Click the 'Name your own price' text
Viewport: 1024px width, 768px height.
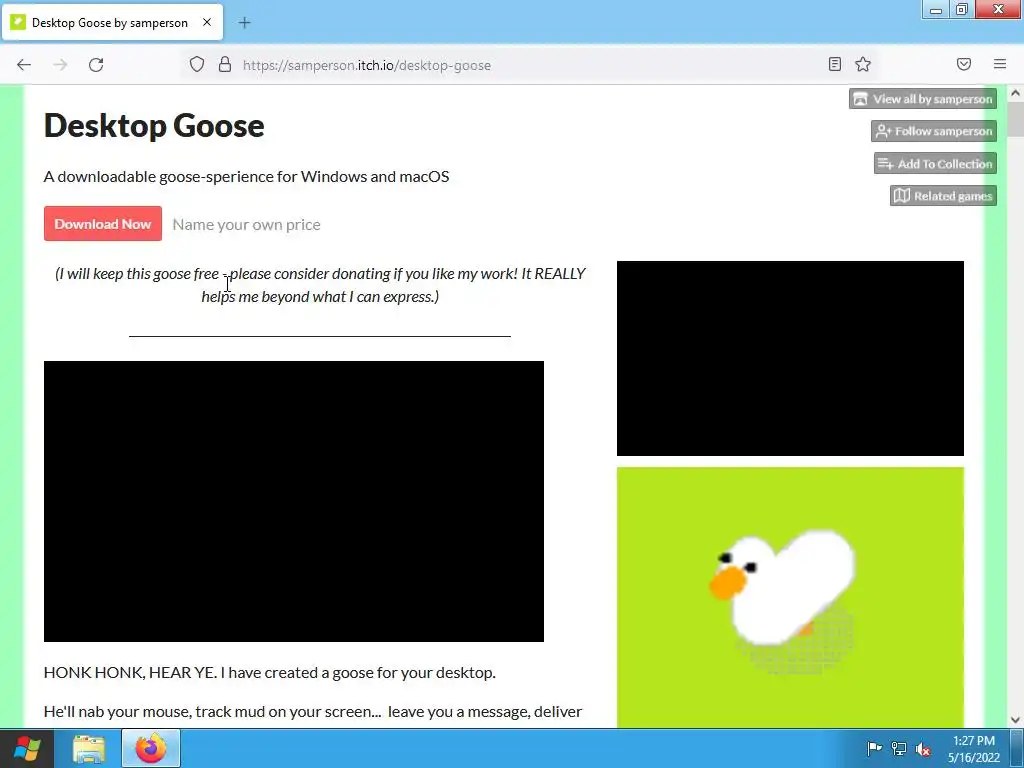click(246, 225)
